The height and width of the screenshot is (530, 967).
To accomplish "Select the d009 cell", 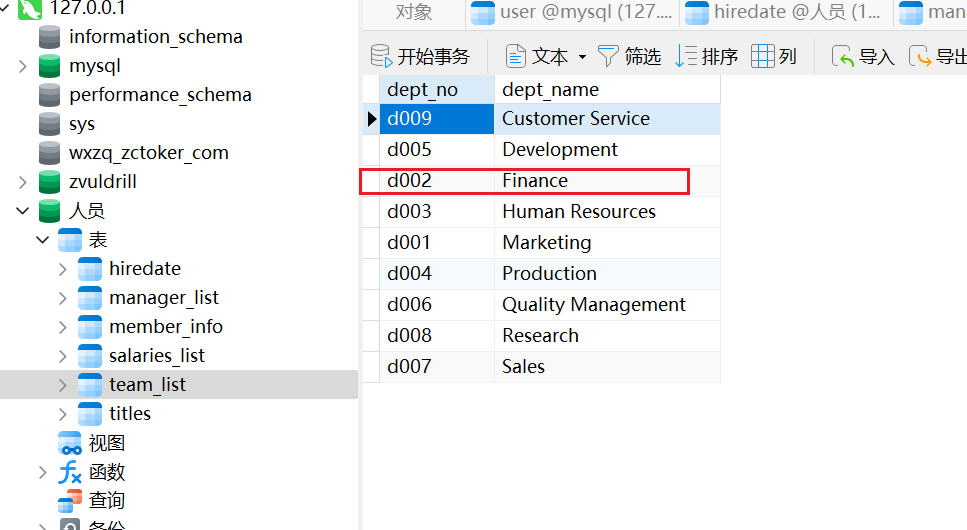I will coord(437,118).
